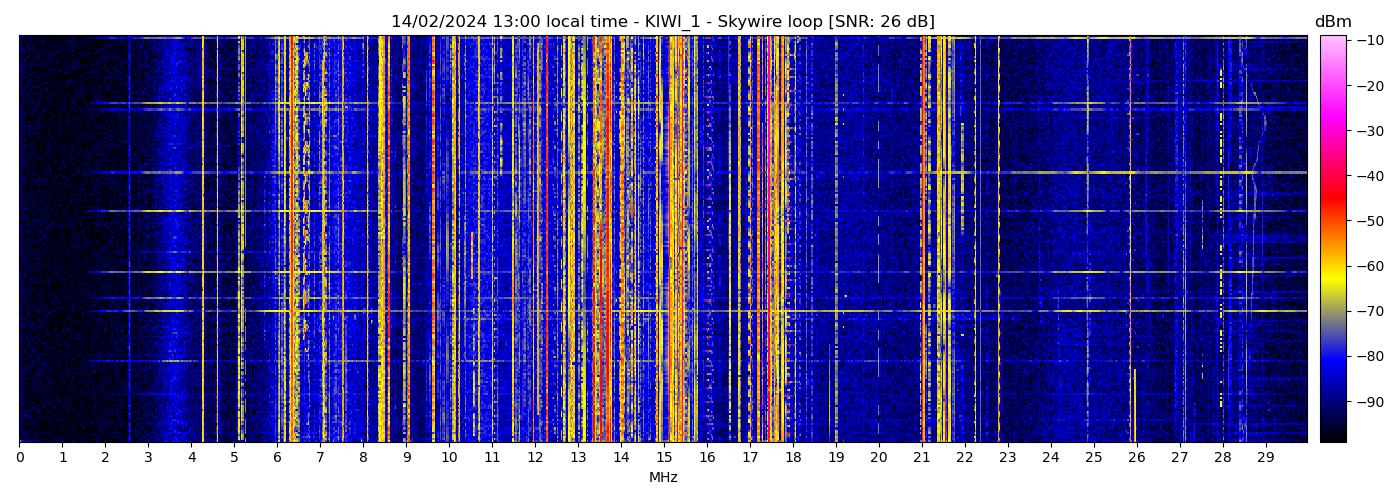Click the 25 MHz tick label

tap(1093, 457)
